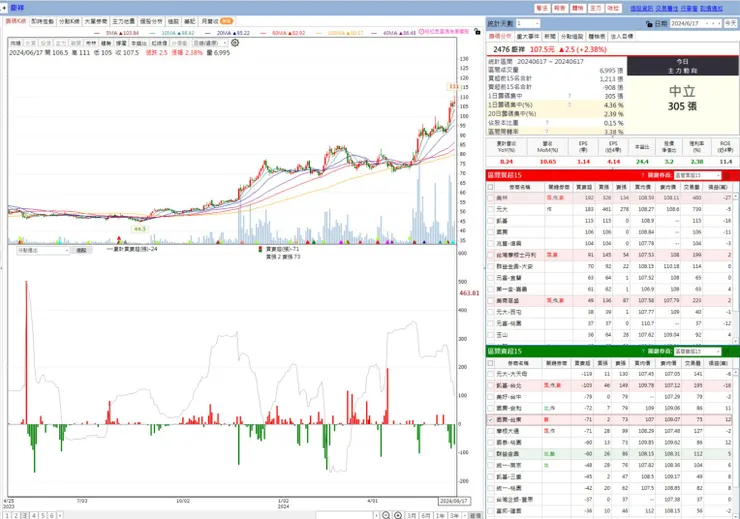Click the question mark beside 區間周轉率
This screenshot has height=519, width=740.
pyautogui.click(x=547, y=132)
